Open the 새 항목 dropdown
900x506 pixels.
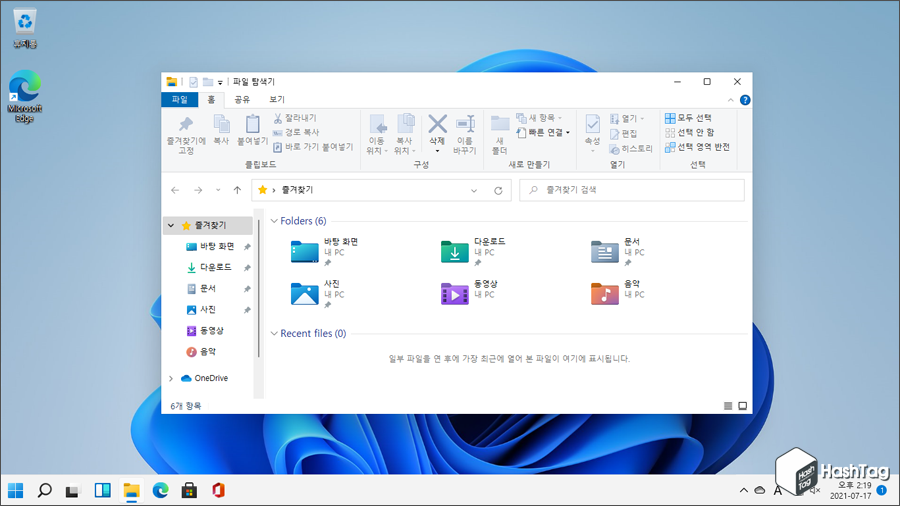pos(539,118)
